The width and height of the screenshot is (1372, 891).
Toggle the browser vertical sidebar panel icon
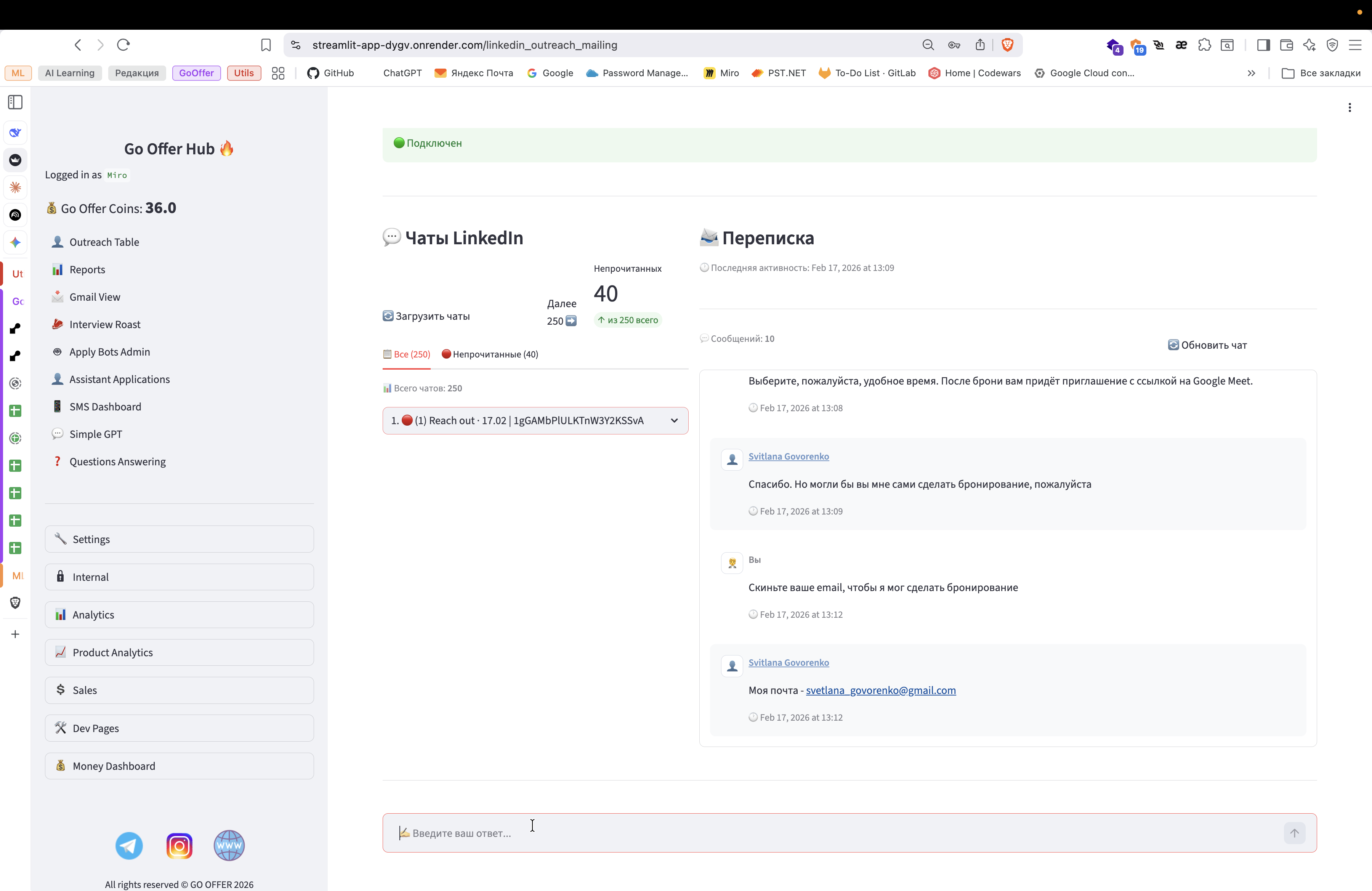click(16, 103)
